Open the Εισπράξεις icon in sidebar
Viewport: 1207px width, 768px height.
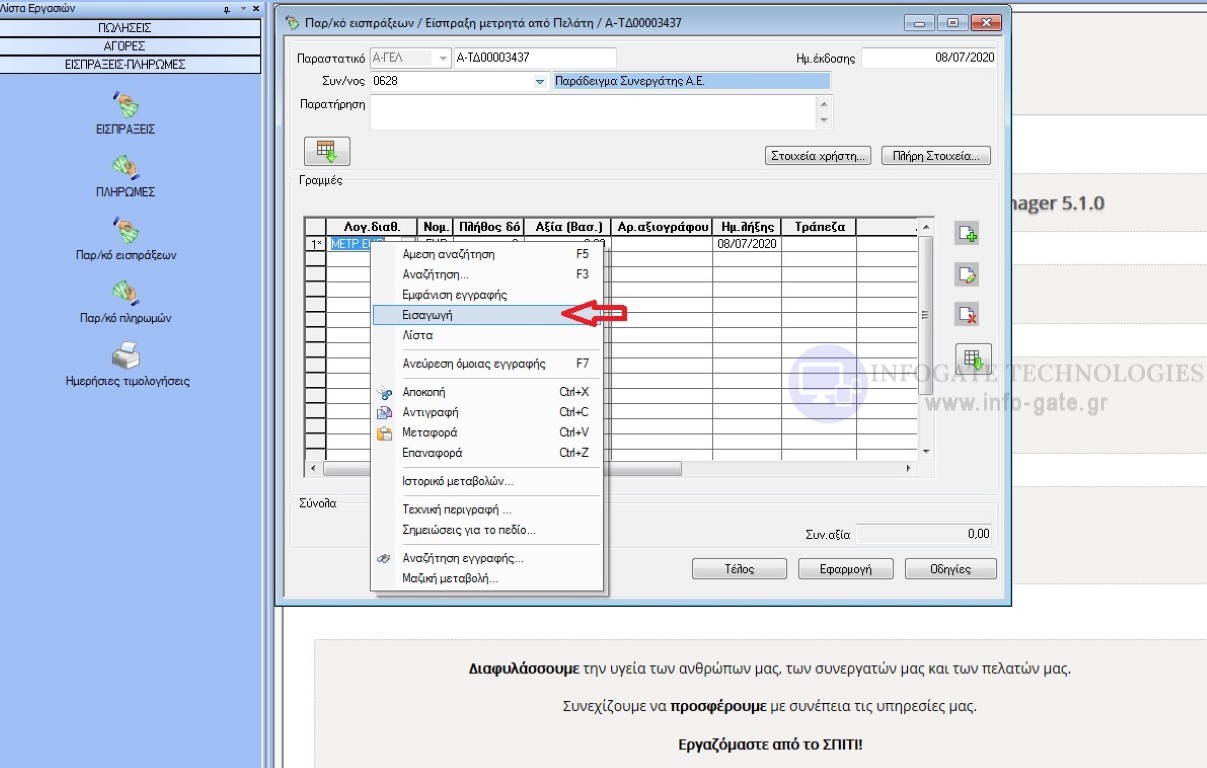(x=125, y=104)
